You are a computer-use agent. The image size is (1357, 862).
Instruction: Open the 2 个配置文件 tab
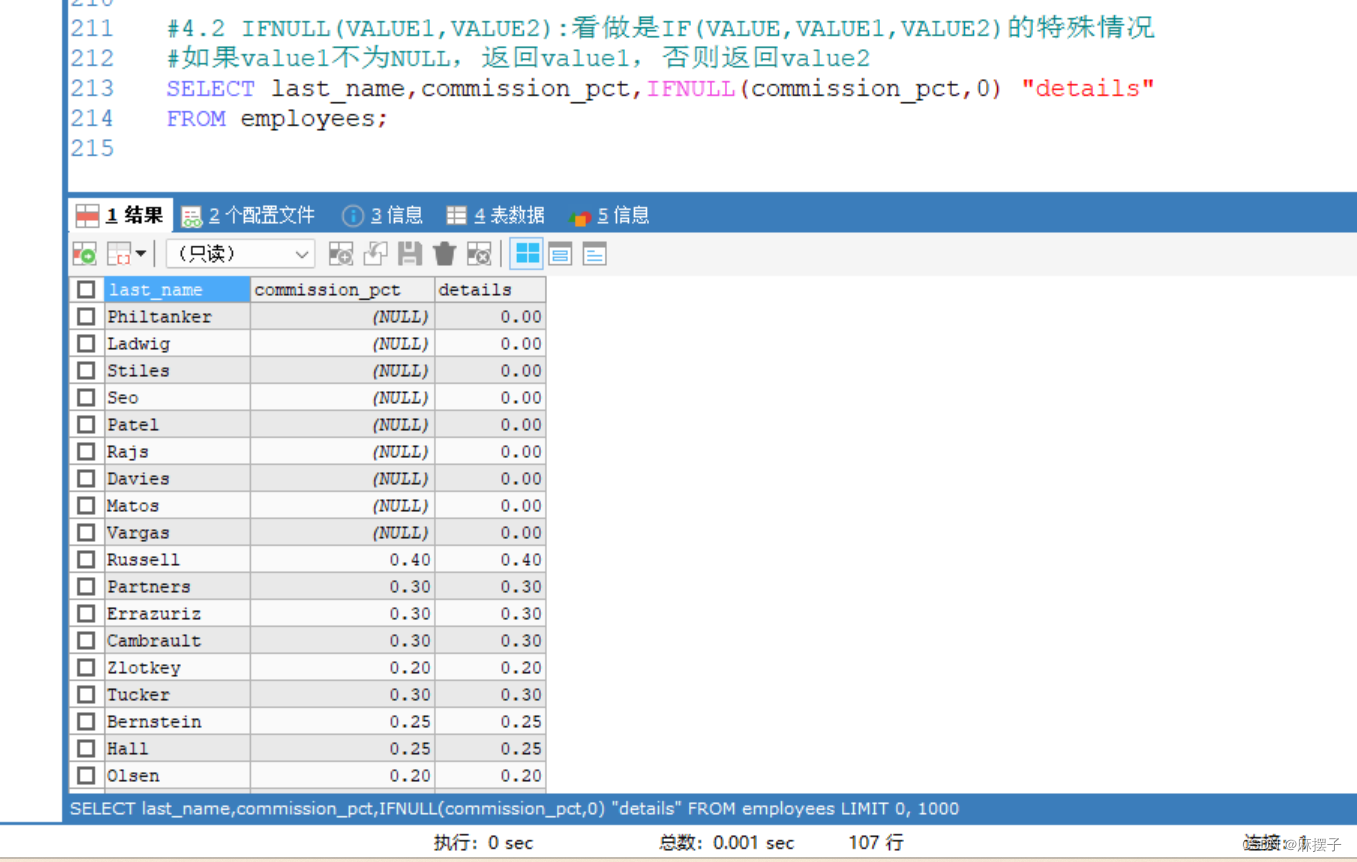[248, 215]
